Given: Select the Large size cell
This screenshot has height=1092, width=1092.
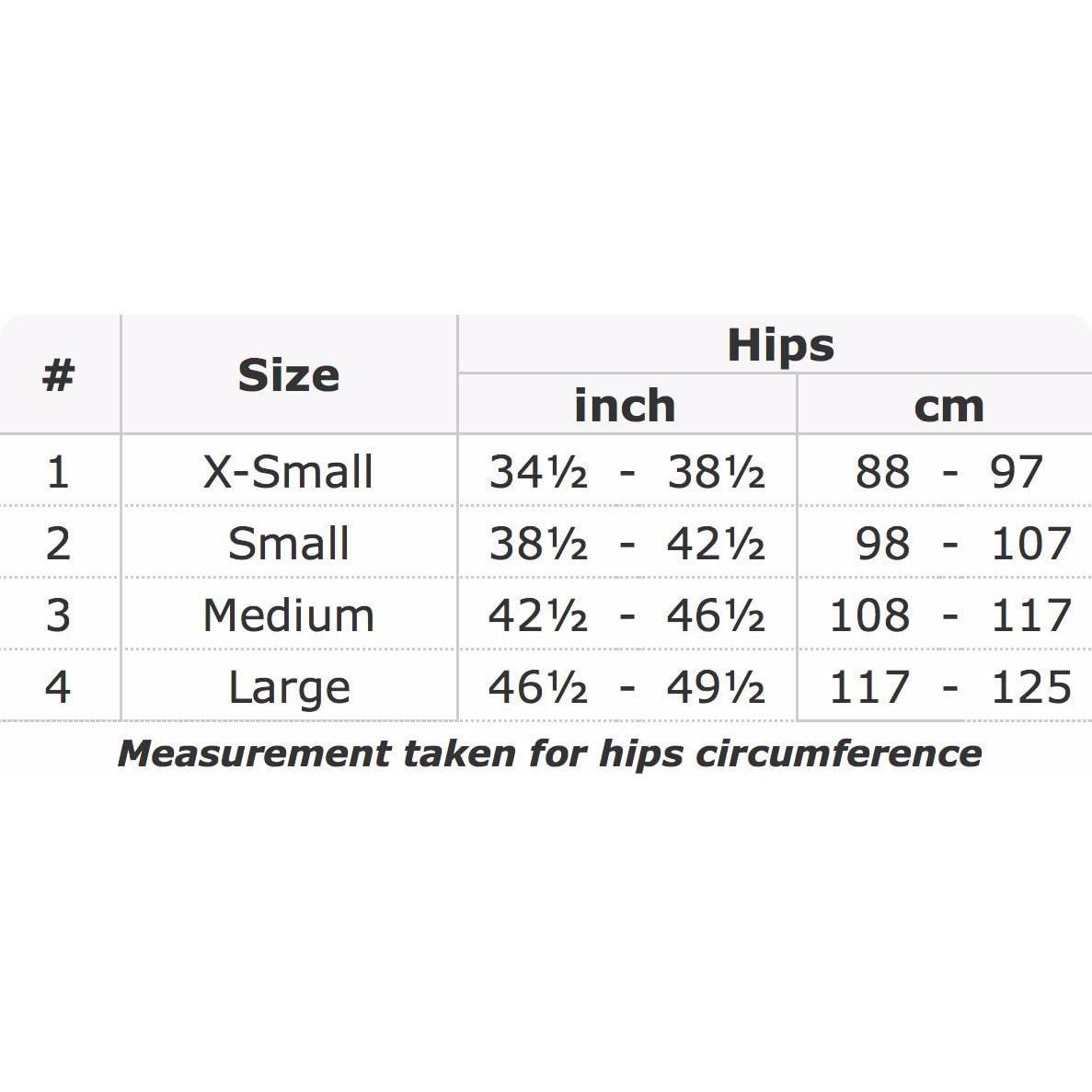Looking at the screenshot, I should tap(289, 687).
